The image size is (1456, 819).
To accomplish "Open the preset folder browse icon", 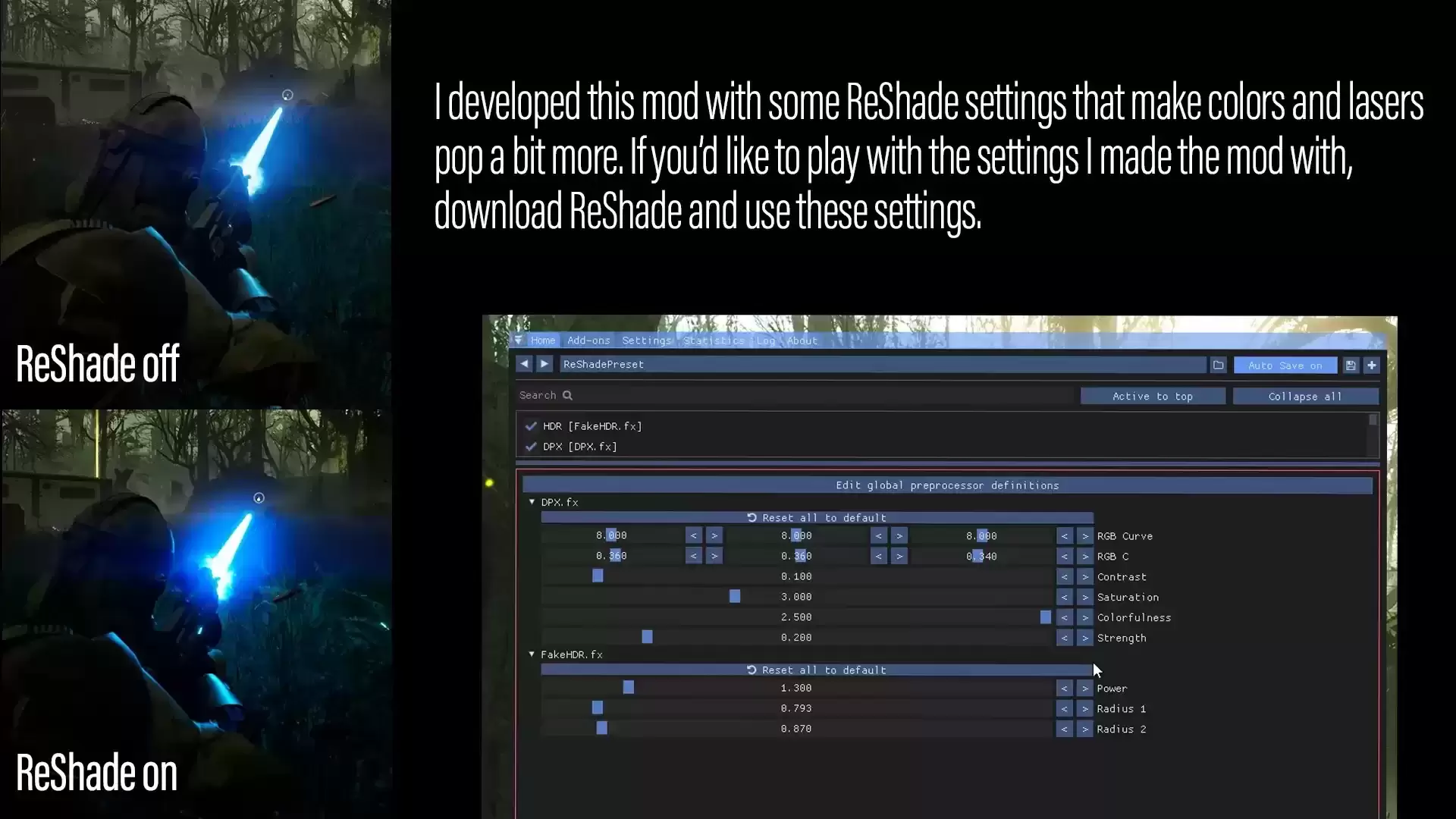I will (1218, 366).
